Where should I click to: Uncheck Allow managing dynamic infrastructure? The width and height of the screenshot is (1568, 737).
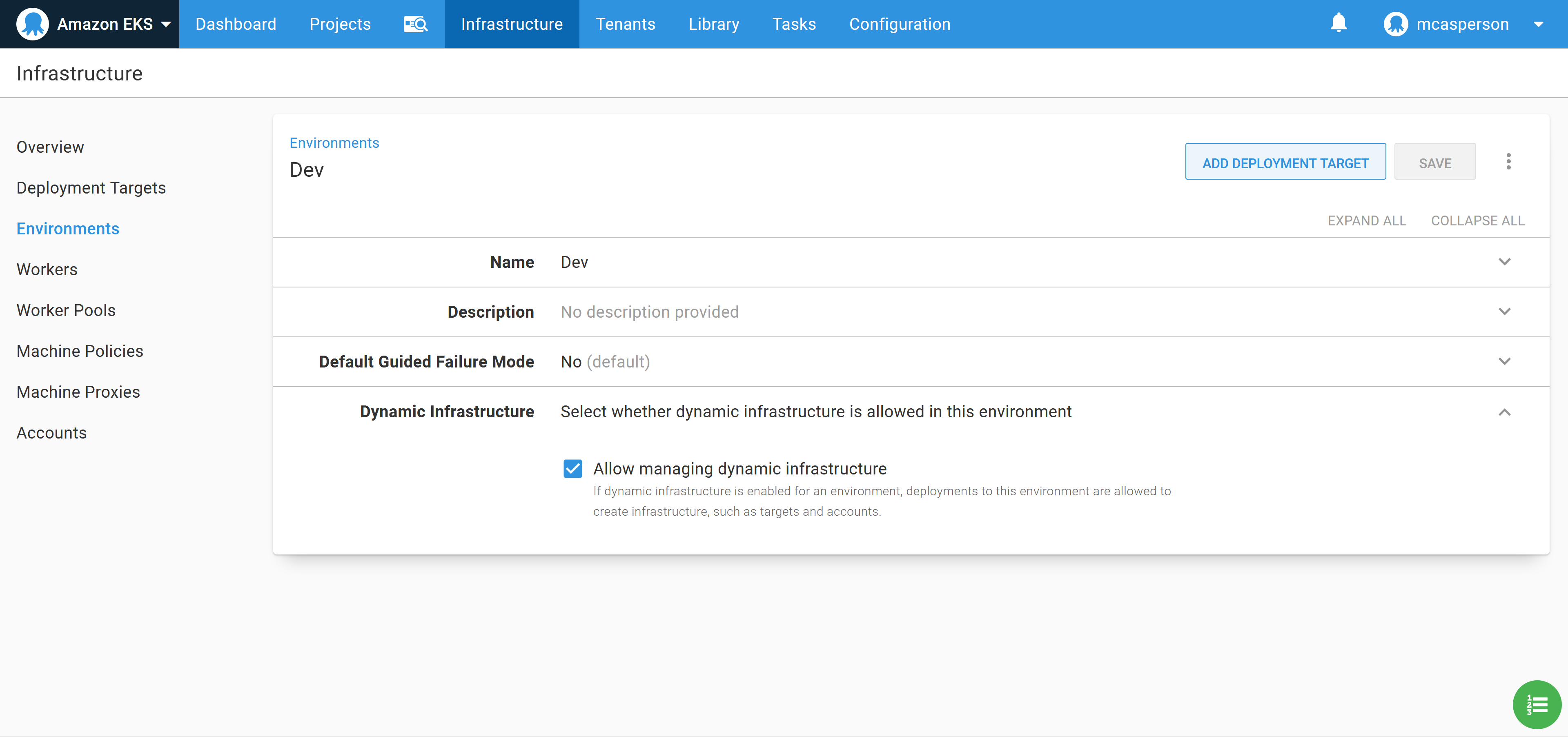(x=573, y=469)
